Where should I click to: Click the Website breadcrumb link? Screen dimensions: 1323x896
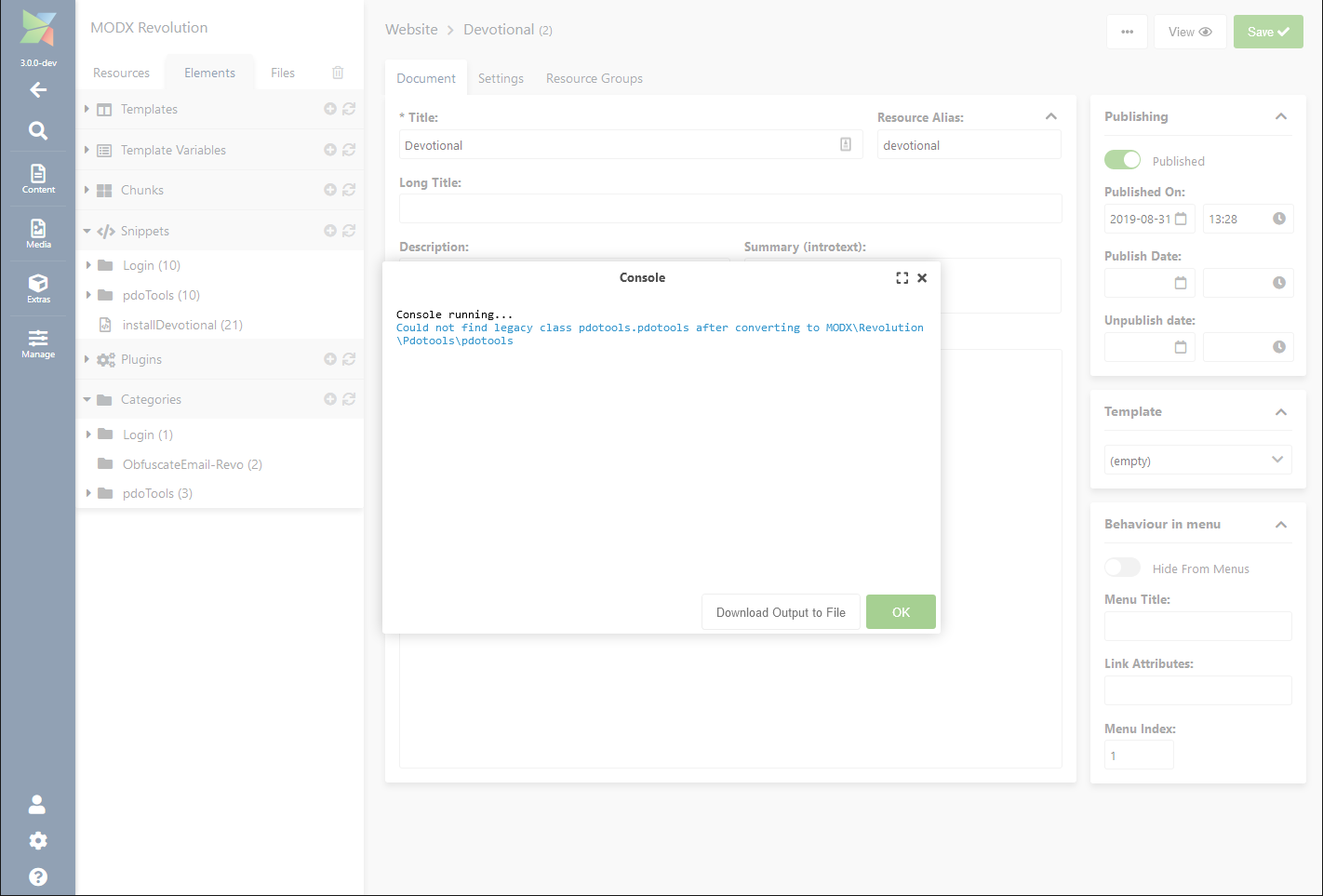pyautogui.click(x=411, y=30)
